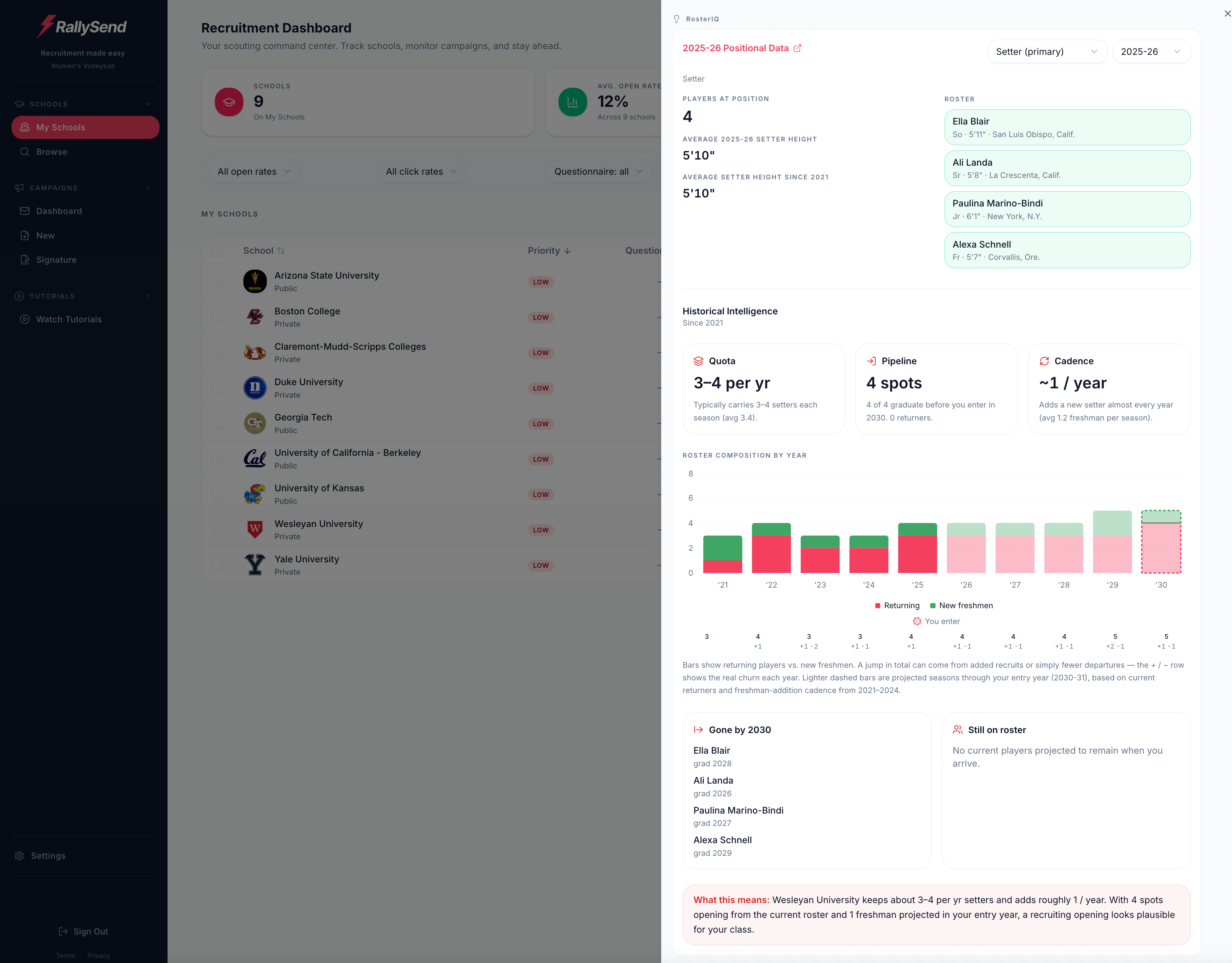Screen dimensions: 1232x963
Task: Click the Sign Out arrow icon
Action: click(x=63, y=932)
